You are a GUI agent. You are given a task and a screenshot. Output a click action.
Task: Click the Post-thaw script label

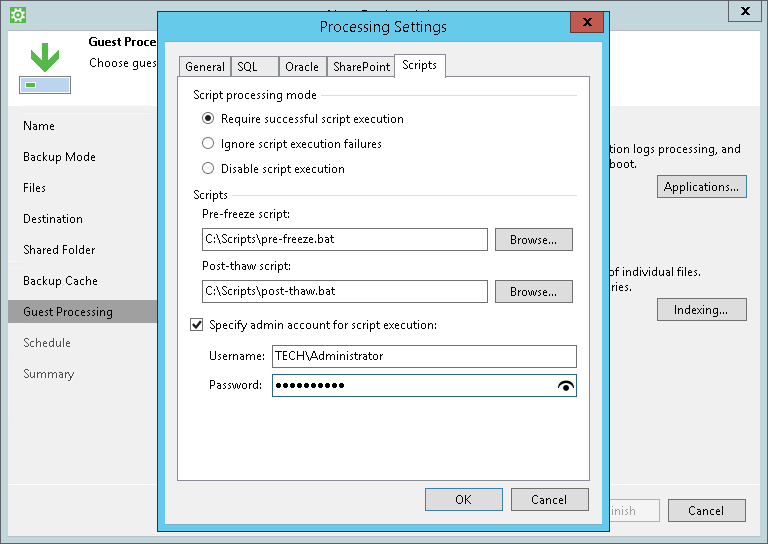(x=246, y=266)
